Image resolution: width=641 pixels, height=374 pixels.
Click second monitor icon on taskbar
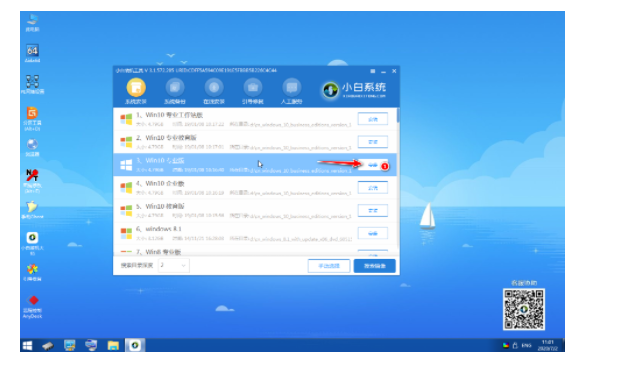click(x=91, y=345)
